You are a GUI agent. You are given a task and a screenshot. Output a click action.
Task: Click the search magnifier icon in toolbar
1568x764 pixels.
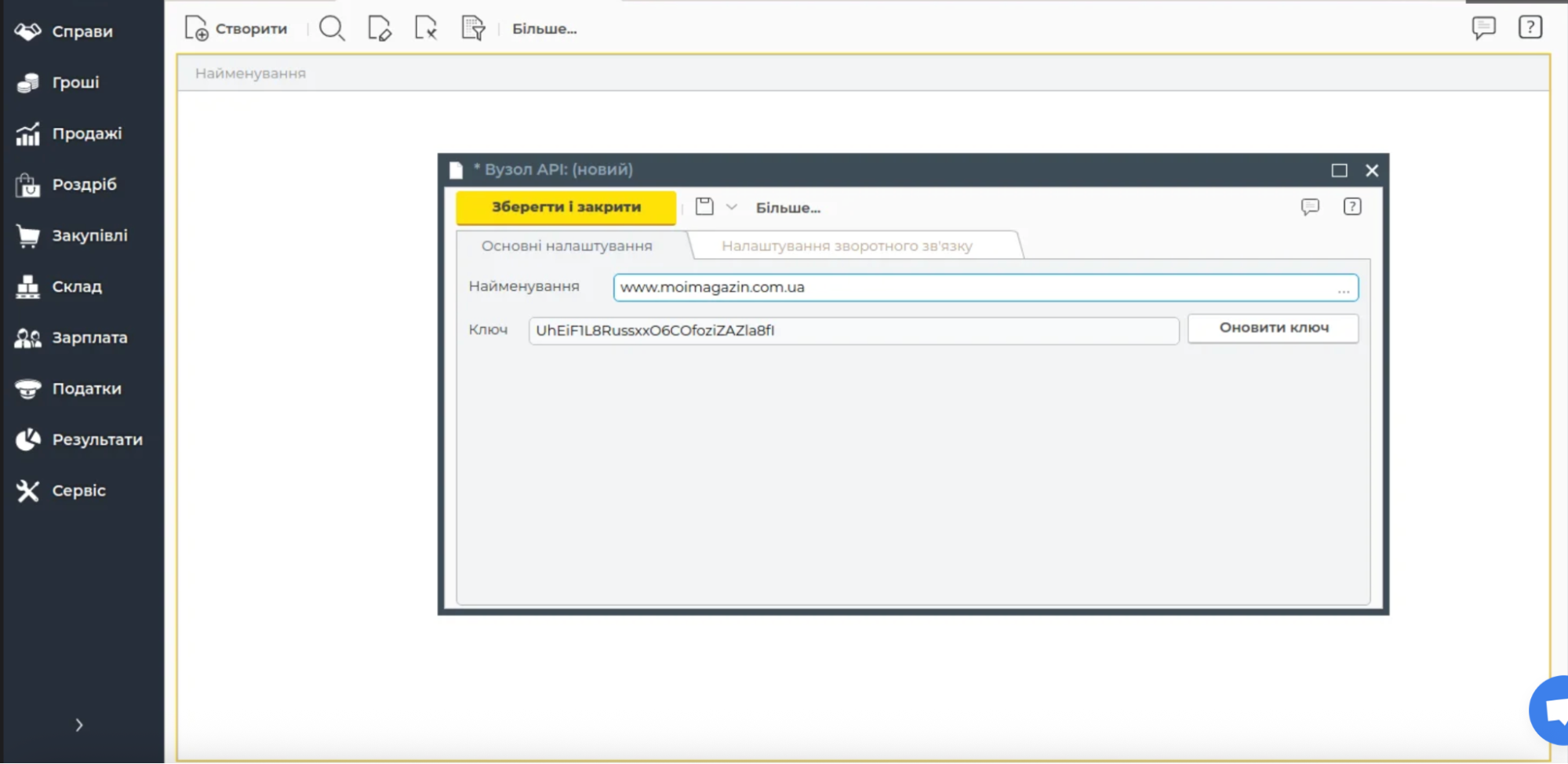click(x=332, y=29)
